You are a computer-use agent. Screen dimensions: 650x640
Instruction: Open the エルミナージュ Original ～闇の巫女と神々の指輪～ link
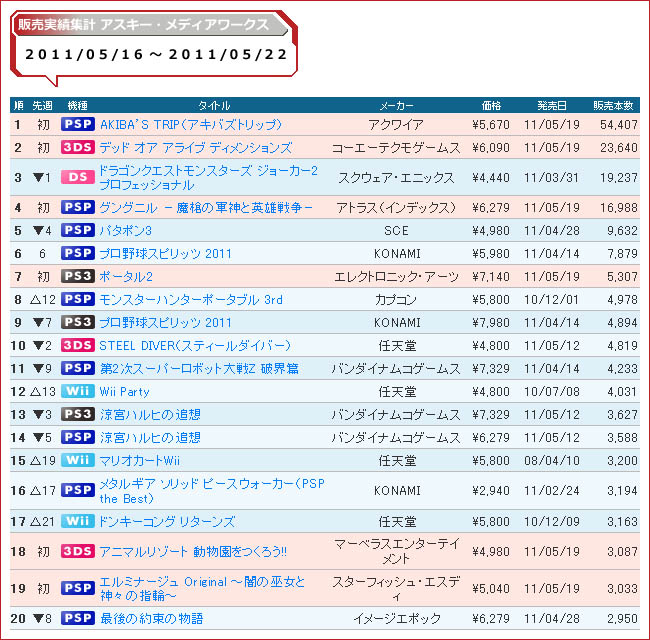[x=202, y=588]
